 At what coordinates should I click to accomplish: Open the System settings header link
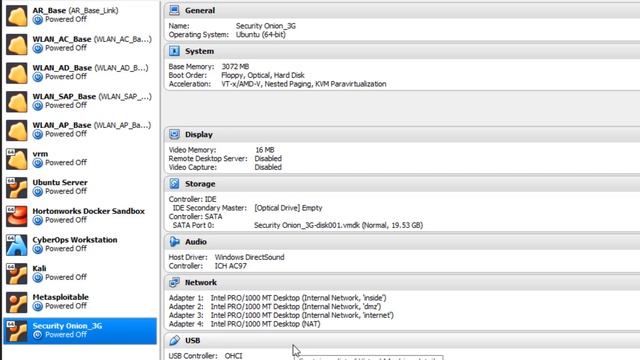pos(199,51)
